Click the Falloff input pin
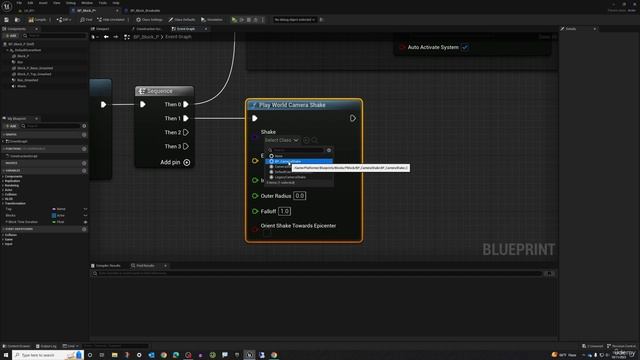The width and height of the screenshot is (640, 360). 255,211
